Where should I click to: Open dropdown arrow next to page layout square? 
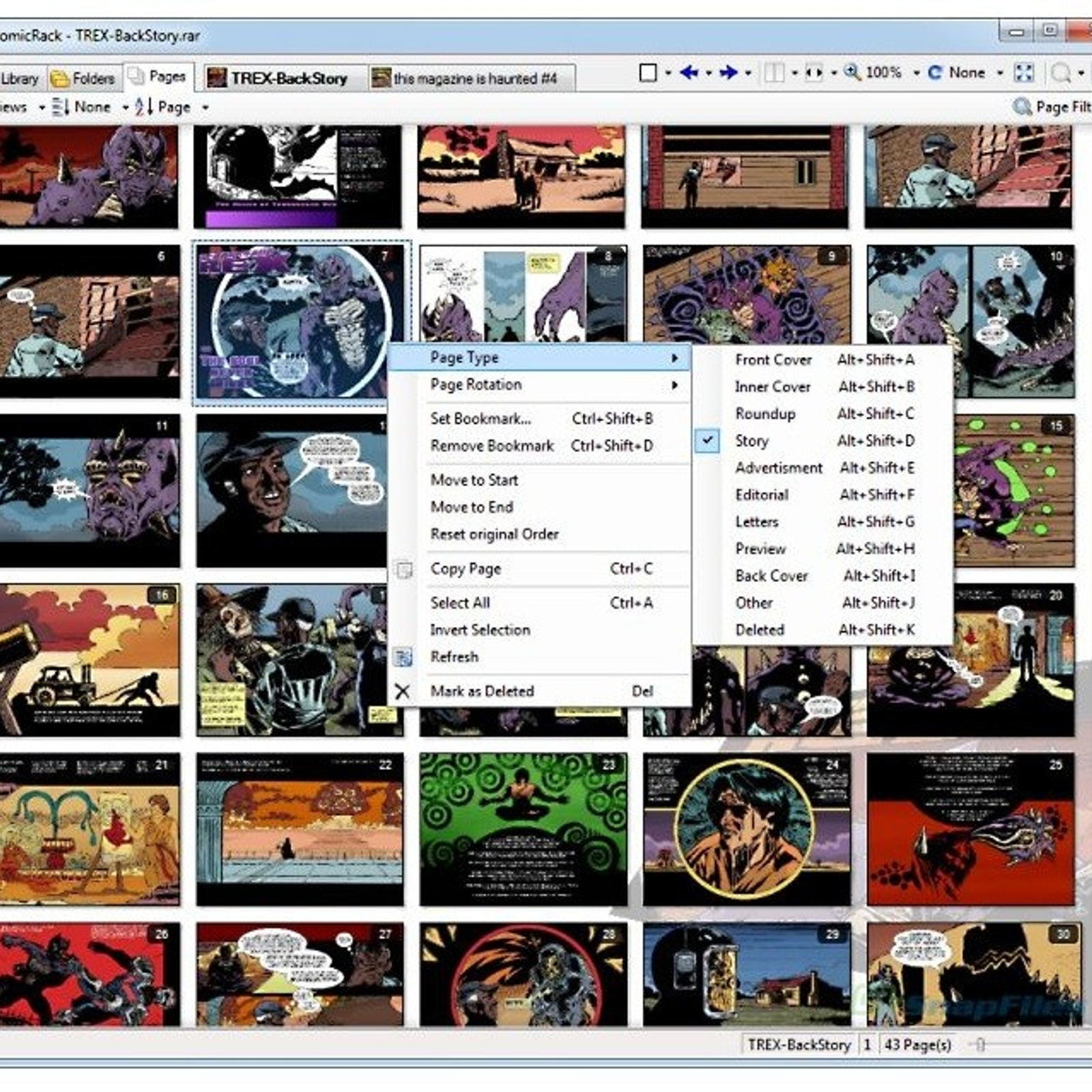pos(668,73)
